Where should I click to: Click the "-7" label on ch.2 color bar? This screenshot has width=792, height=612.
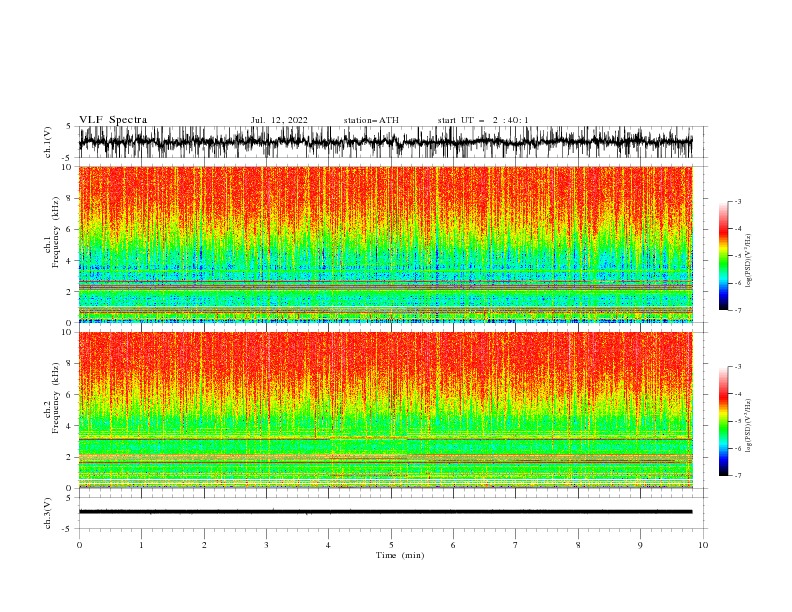pos(738,476)
